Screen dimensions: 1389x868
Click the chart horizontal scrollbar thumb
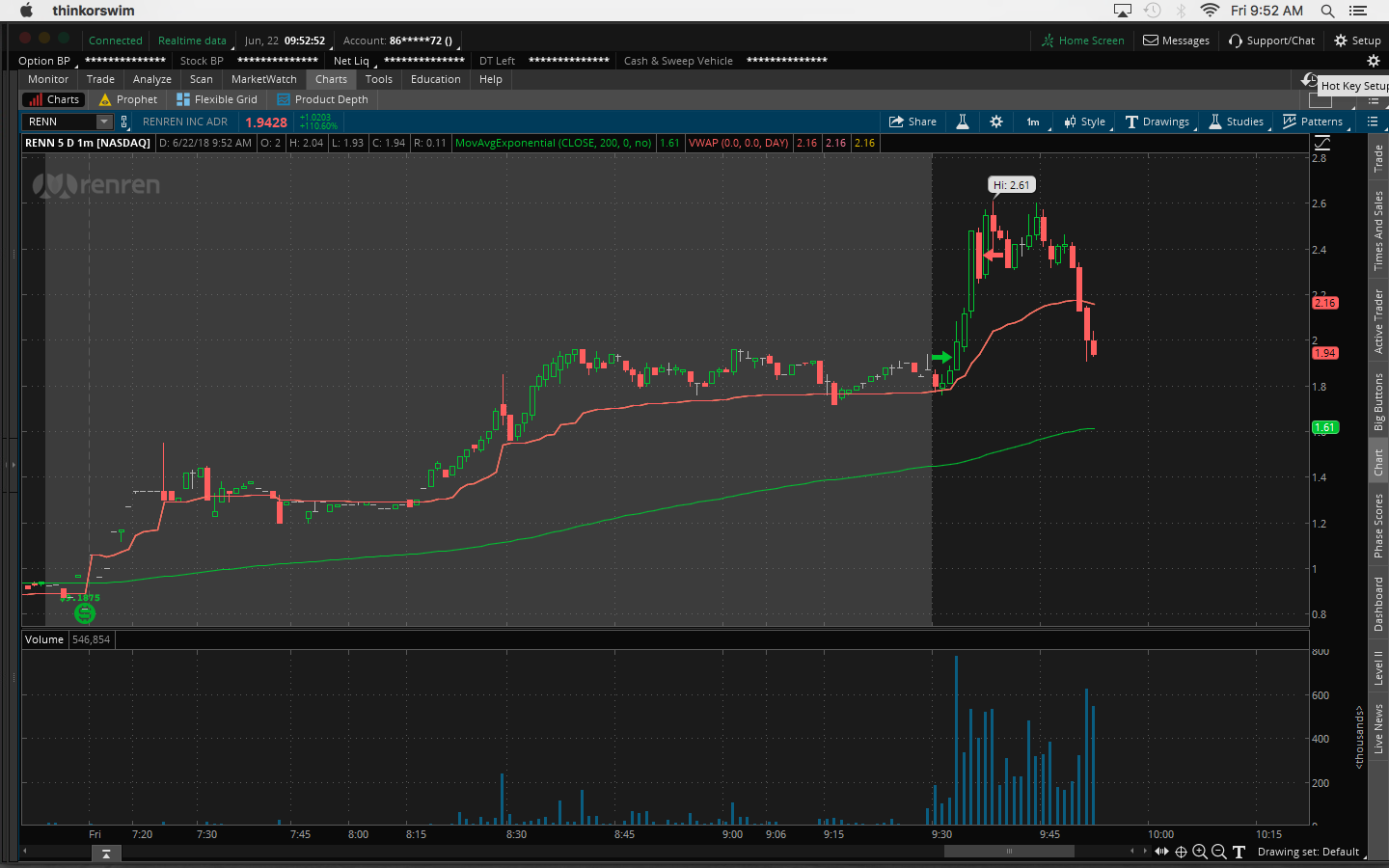[1009, 852]
